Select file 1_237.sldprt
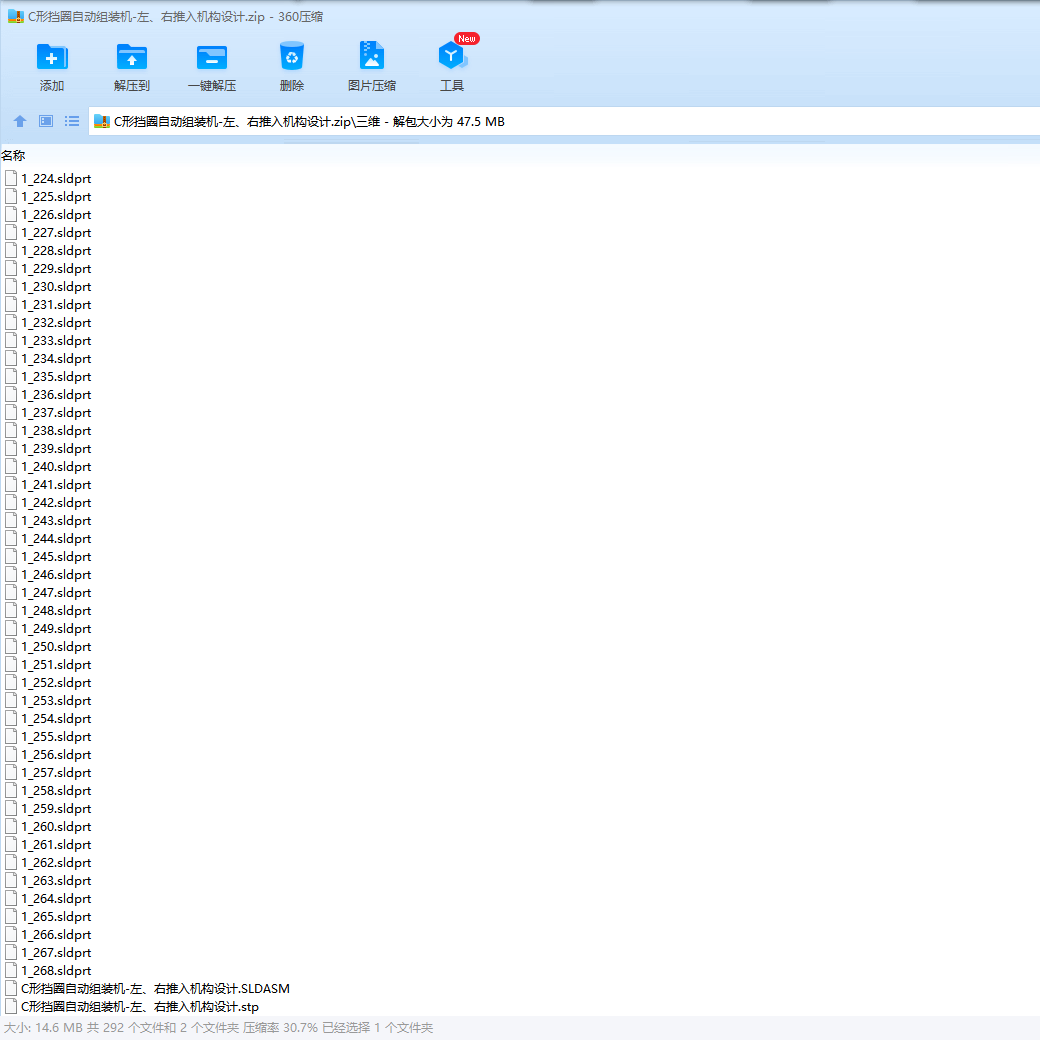 [56, 413]
